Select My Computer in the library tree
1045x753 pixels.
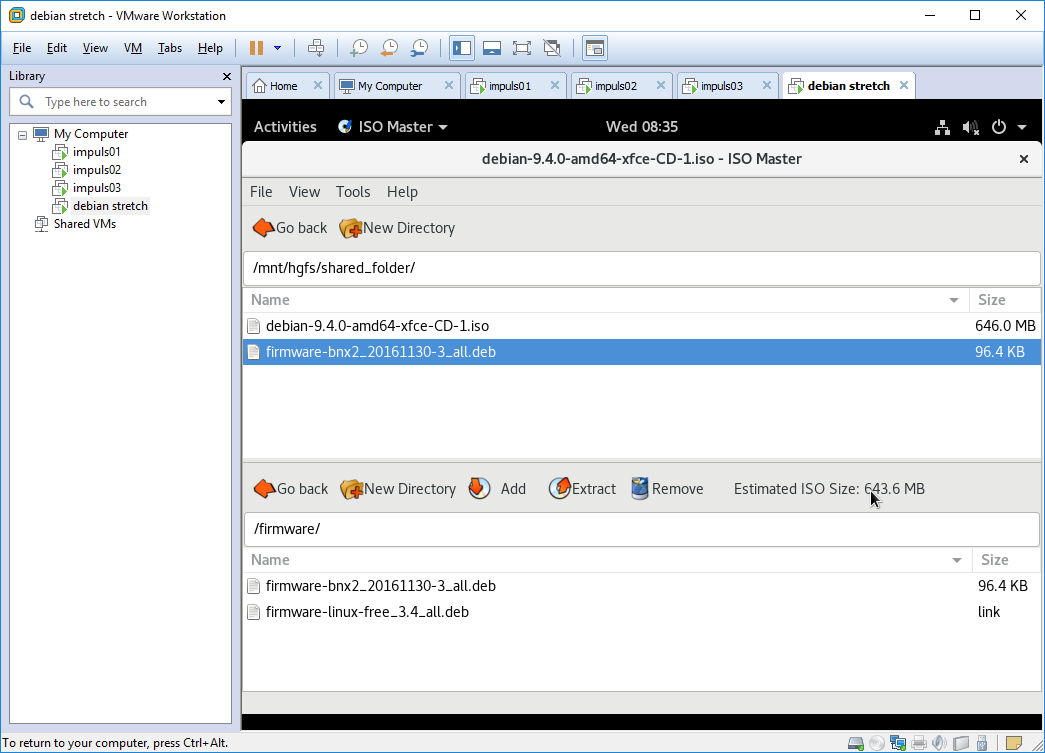click(x=91, y=134)
